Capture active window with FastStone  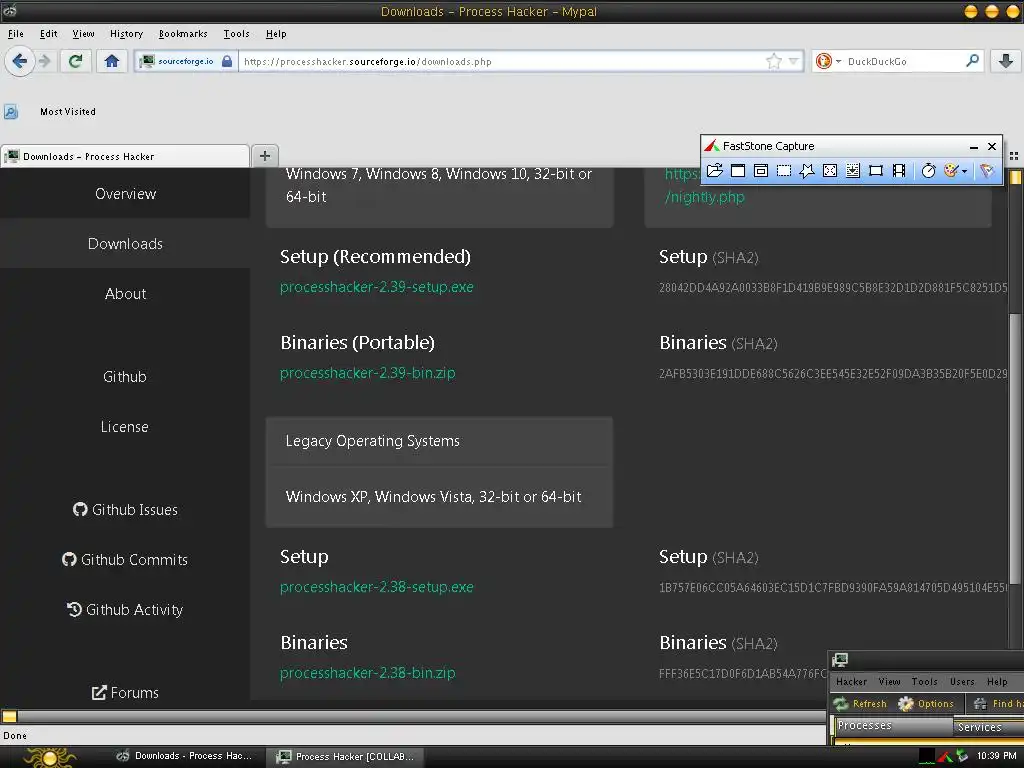point(738,170)
